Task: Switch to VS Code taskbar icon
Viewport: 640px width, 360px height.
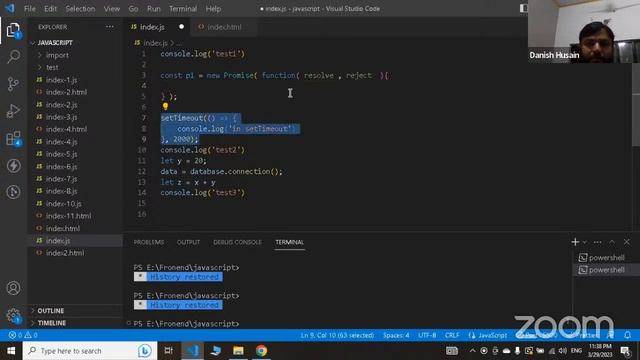Action: click(x=192, y=351)
